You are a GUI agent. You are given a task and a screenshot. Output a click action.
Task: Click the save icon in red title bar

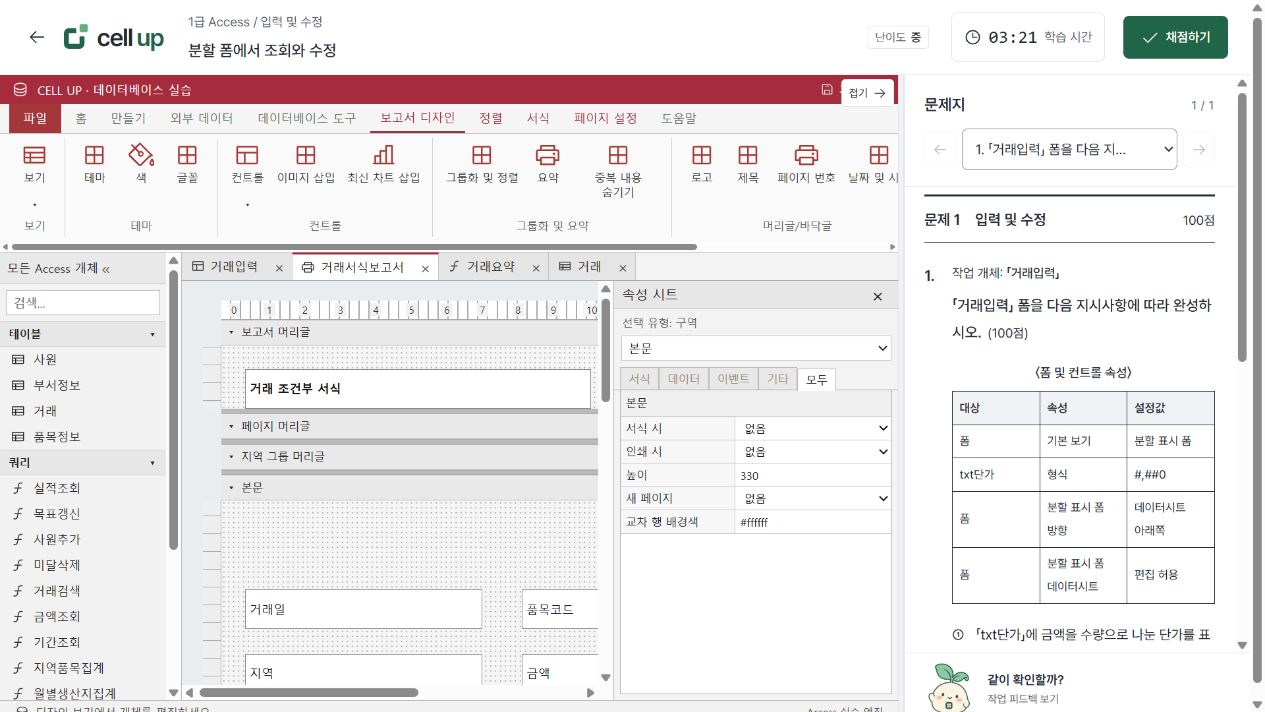(x=827, y=90)
